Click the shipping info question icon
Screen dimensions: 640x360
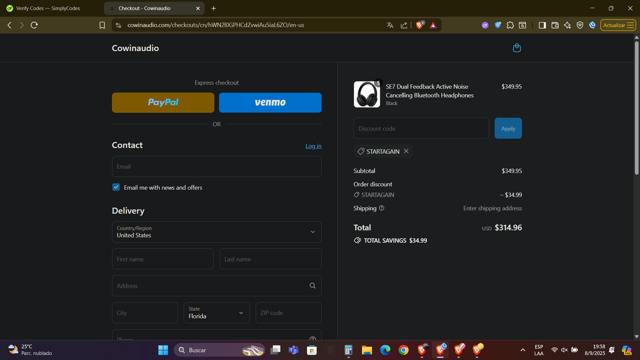[381, 208]
